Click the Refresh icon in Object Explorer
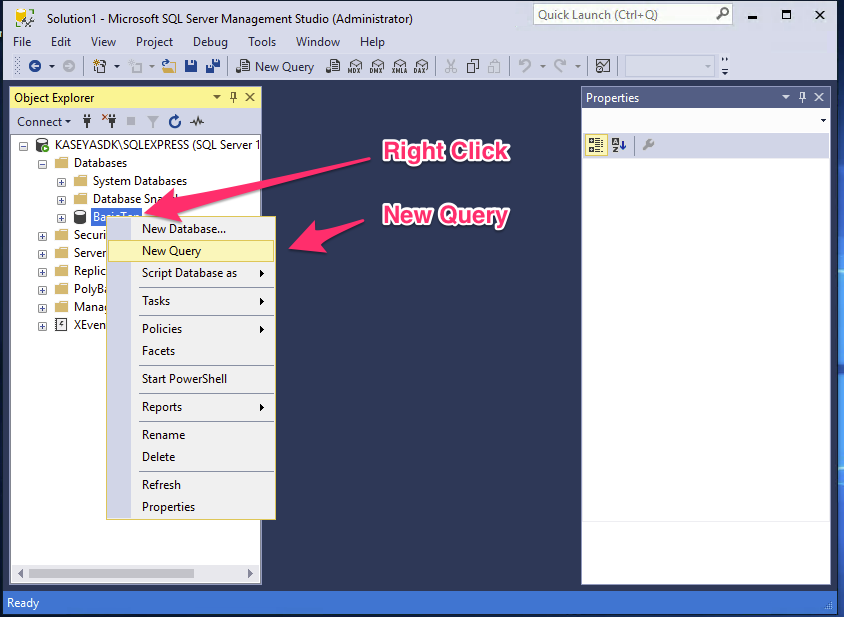This screenshot has height=617, width=844. tap(174, 122)
